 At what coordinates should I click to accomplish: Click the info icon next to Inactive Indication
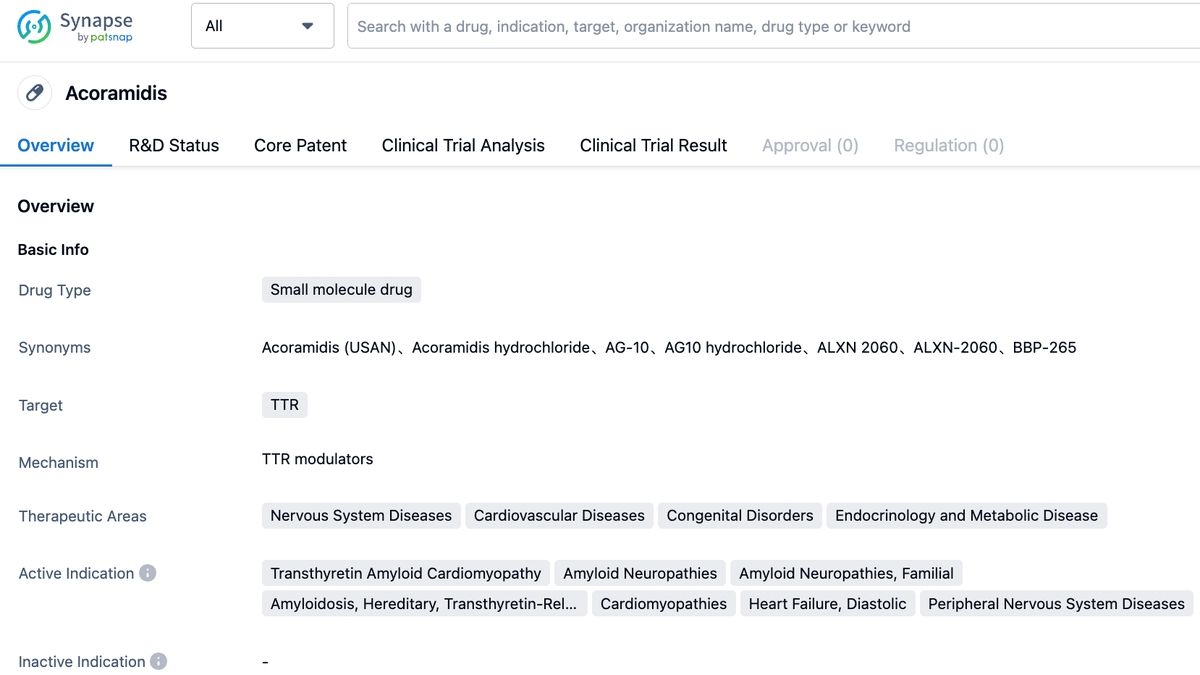(160, 661)
